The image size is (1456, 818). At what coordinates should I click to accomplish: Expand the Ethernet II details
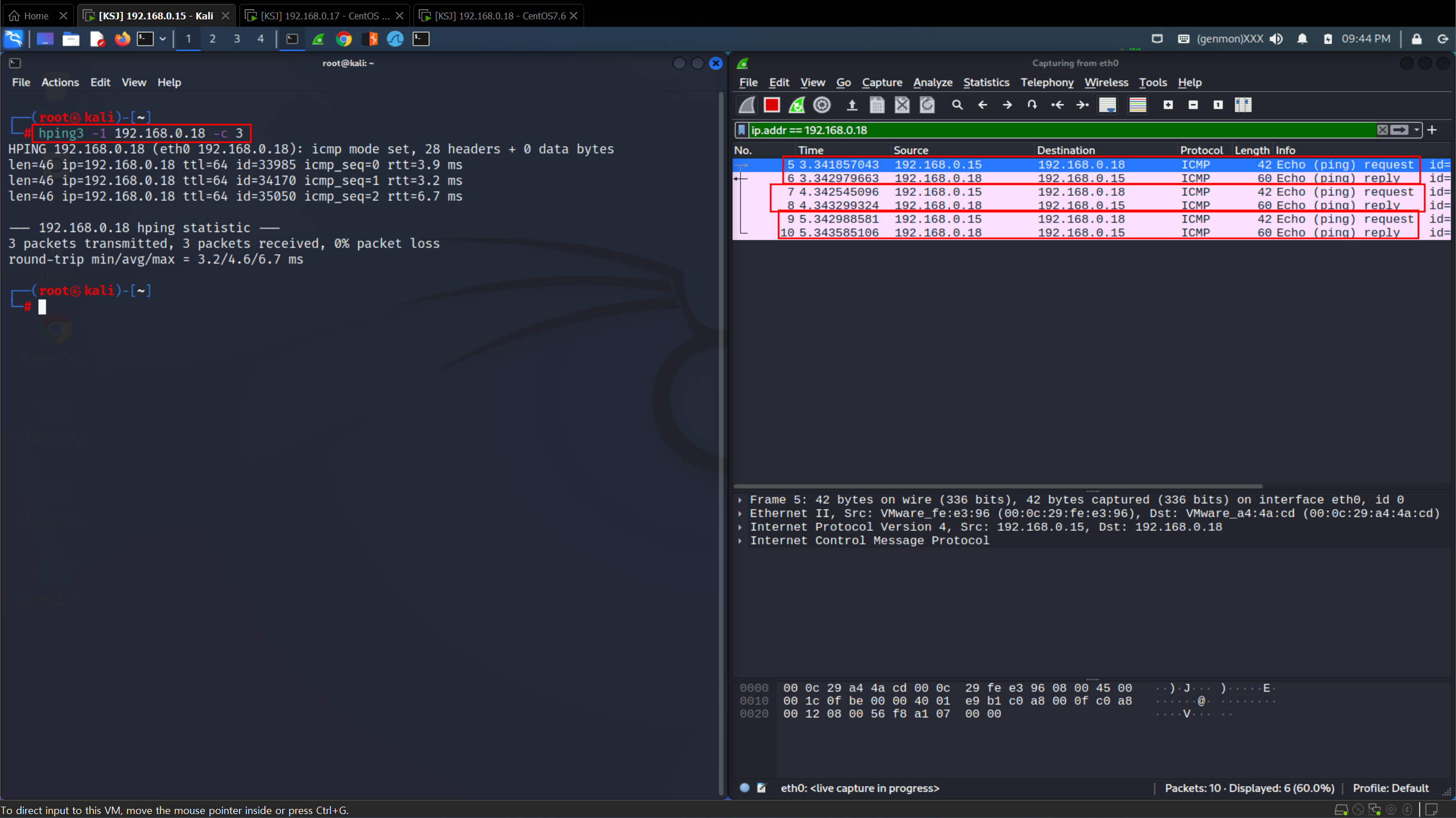click(x=740, y=514)
